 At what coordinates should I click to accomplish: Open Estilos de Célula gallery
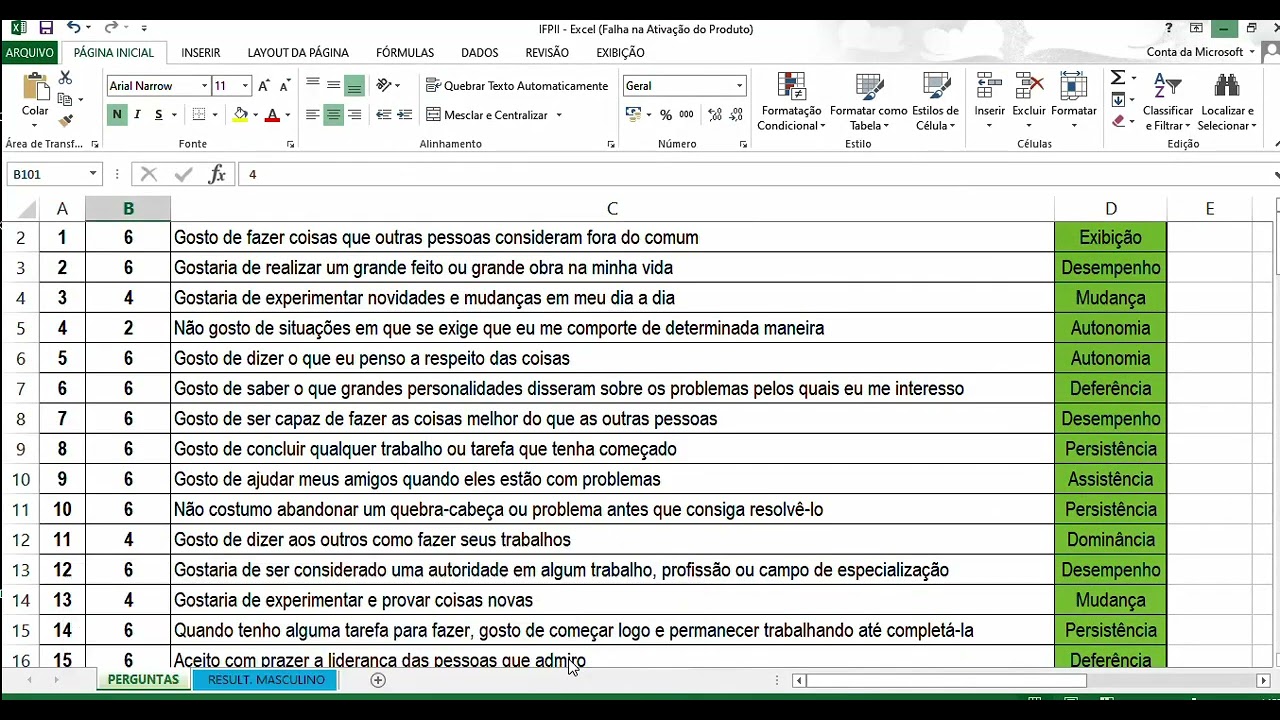point(936,101)
